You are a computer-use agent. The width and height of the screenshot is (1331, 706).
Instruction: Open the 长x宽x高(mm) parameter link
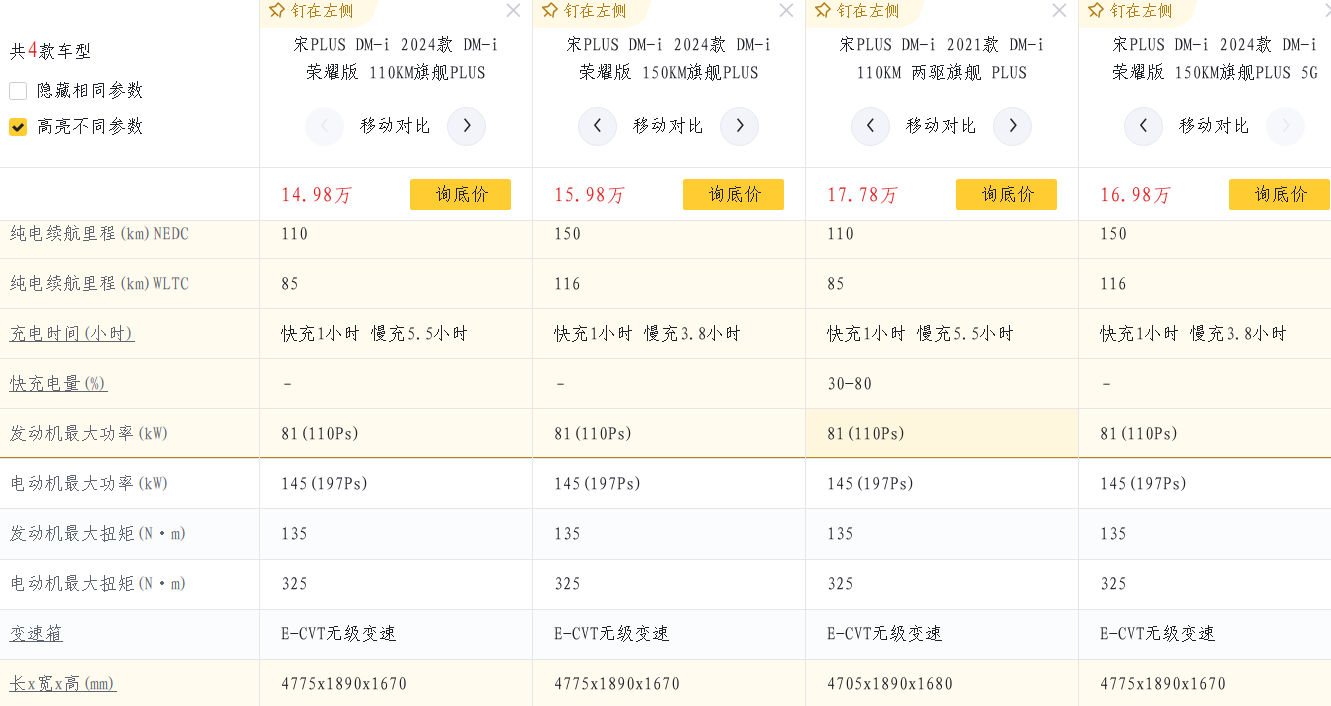63,684
